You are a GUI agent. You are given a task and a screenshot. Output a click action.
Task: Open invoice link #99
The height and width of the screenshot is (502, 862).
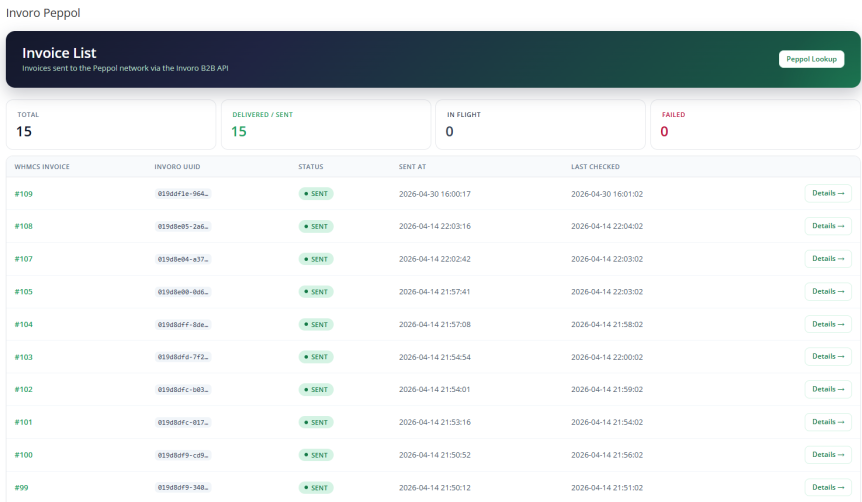21,488
